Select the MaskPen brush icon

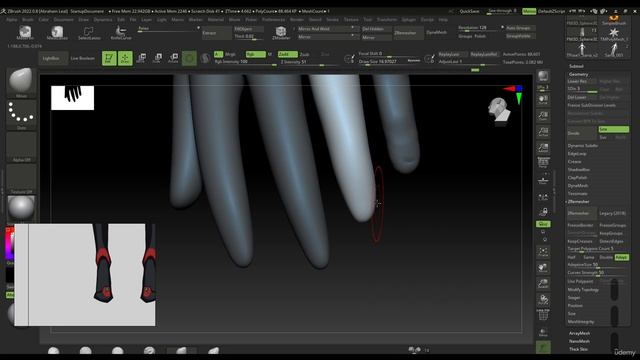coord(25,32)
